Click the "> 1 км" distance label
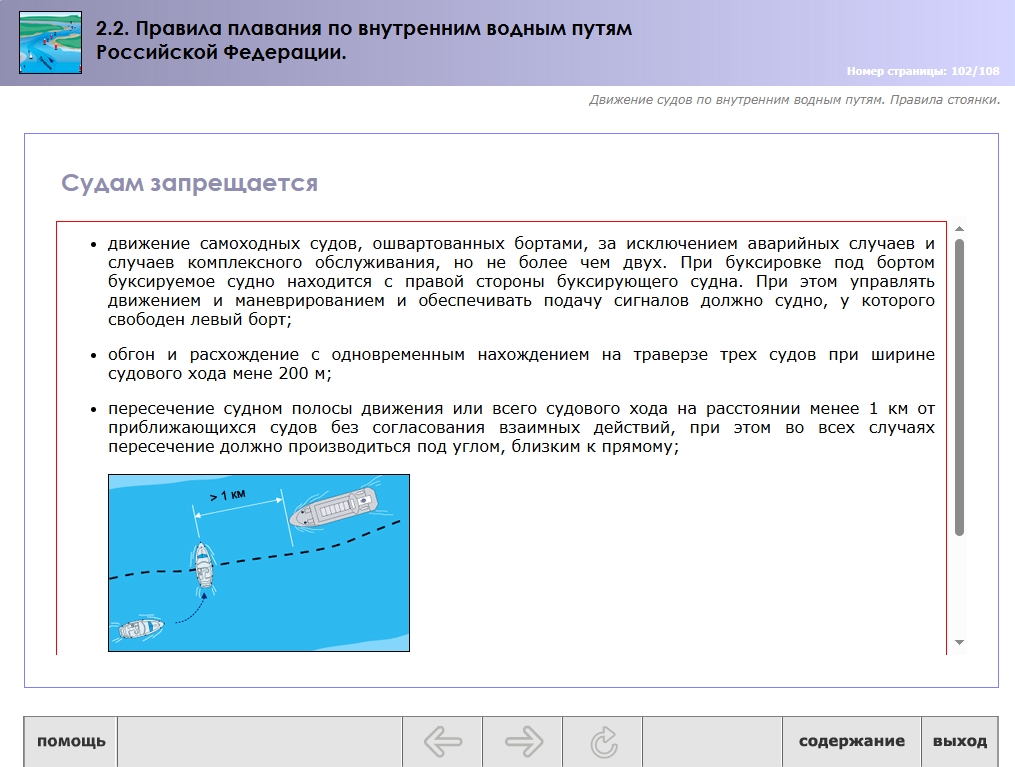The image size is (1015, 767). point(229,497)
